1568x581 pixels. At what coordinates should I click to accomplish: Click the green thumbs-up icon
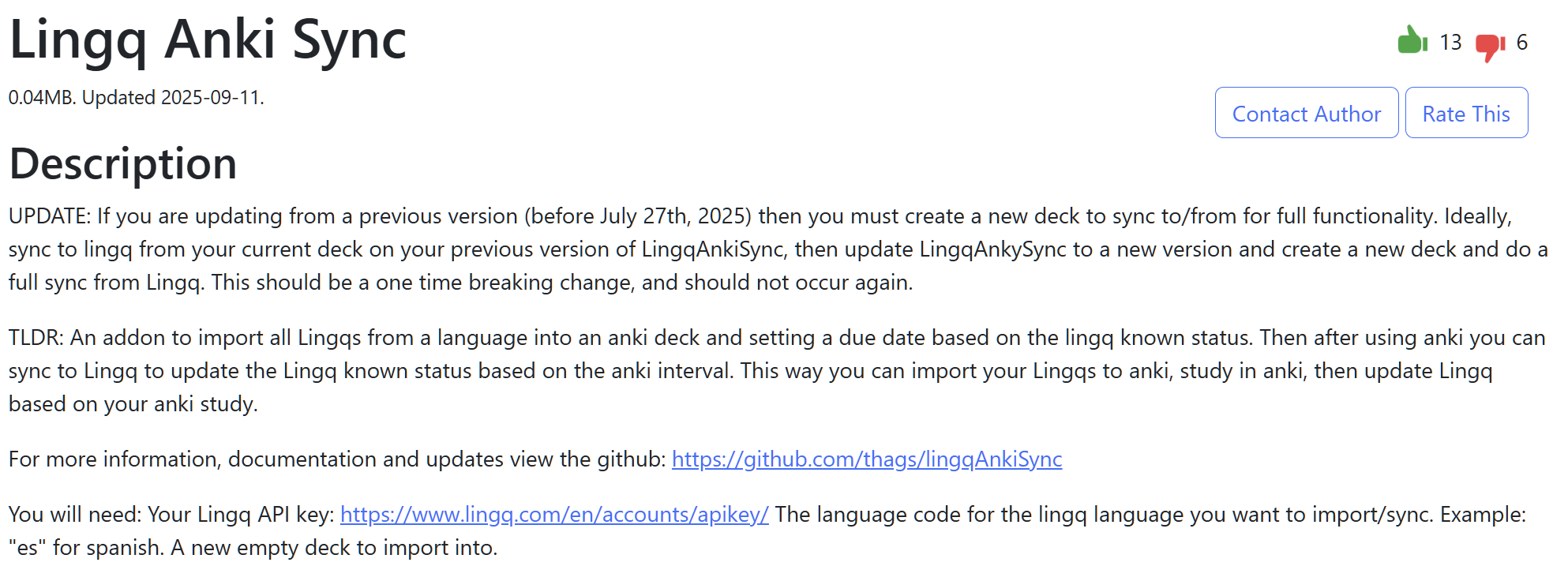(x=1412, y=40)
